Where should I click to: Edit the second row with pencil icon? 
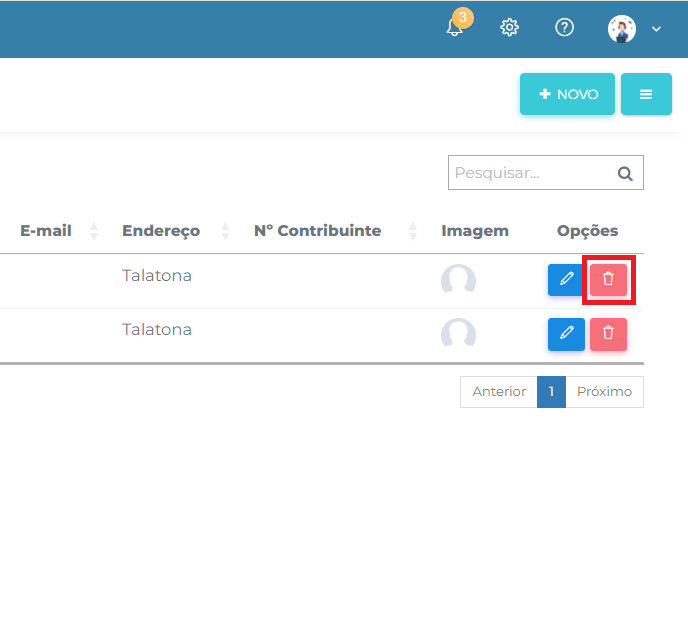pyautogui.click(x=566, y=334)
